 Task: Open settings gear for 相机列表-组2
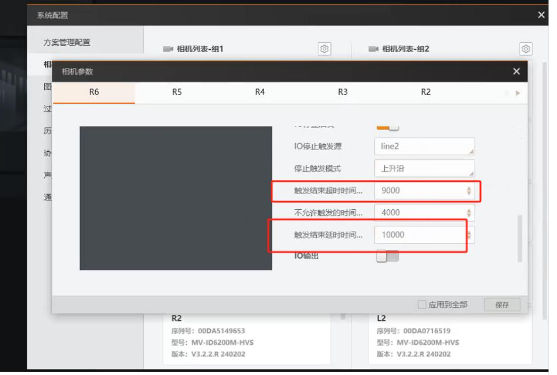click(x=526, y=49)
